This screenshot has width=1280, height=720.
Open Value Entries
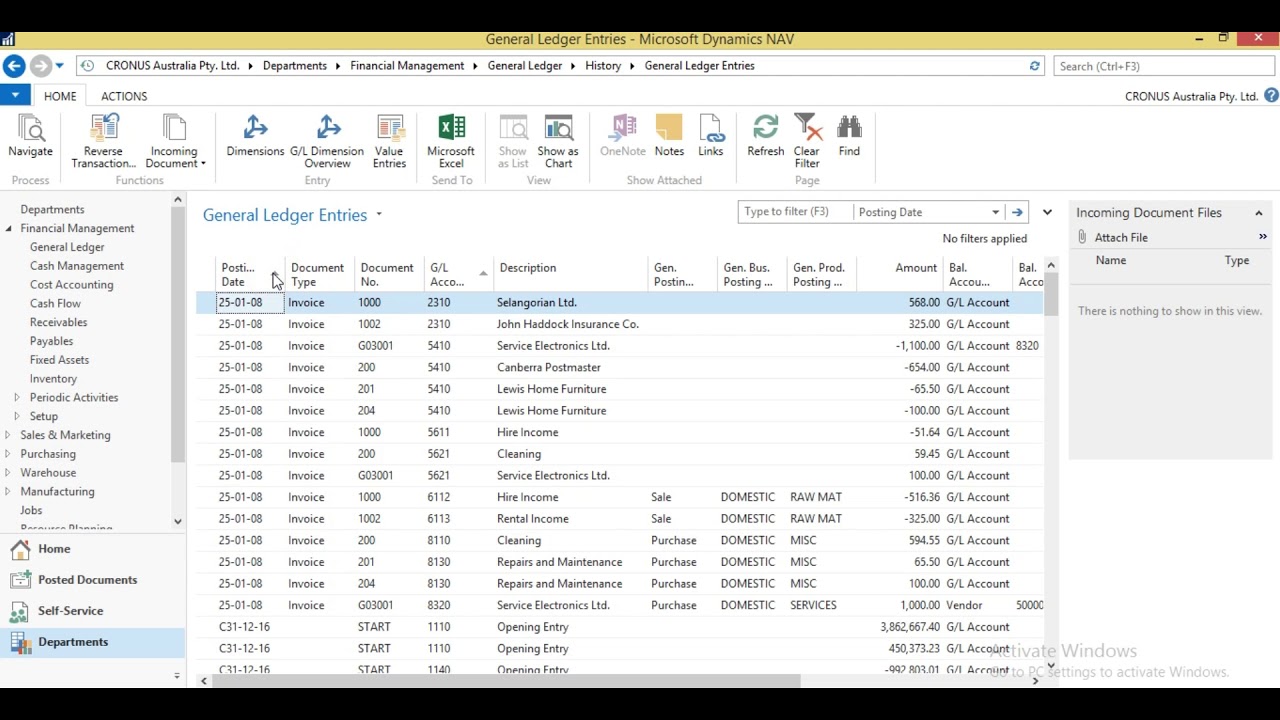(x=389, y=141)
